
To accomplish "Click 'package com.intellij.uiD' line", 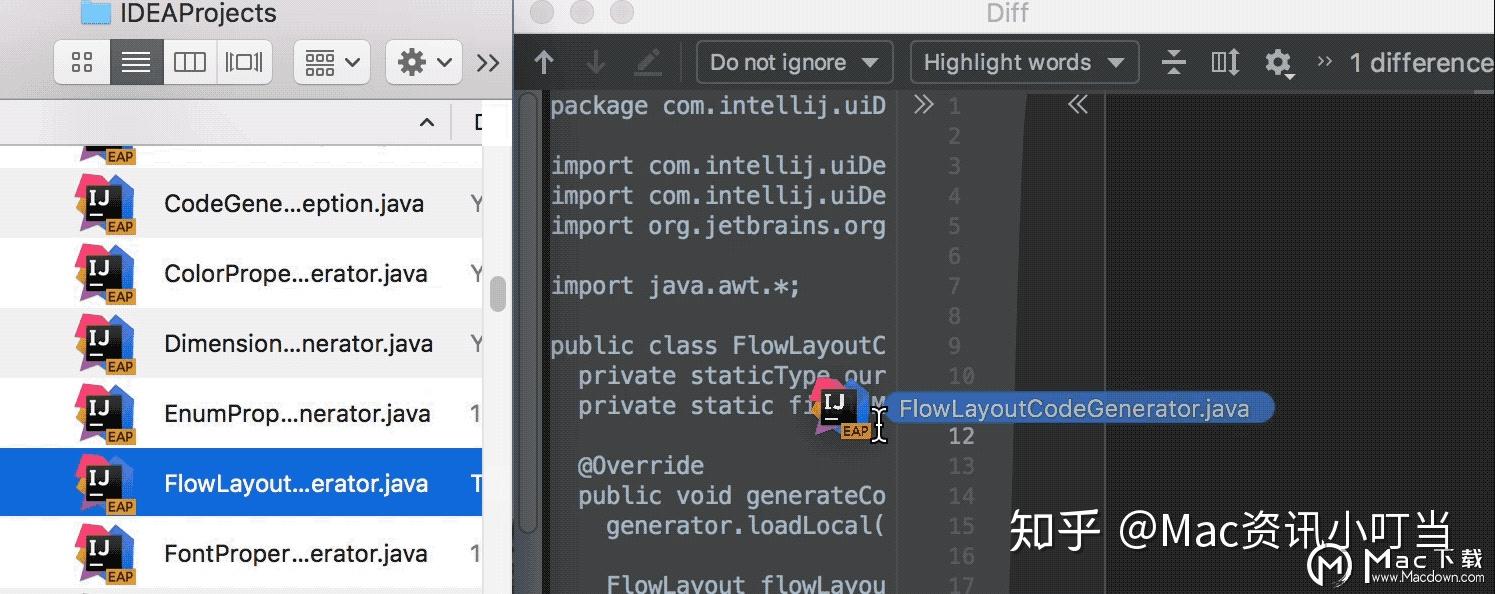I will (x=718, y=106).
